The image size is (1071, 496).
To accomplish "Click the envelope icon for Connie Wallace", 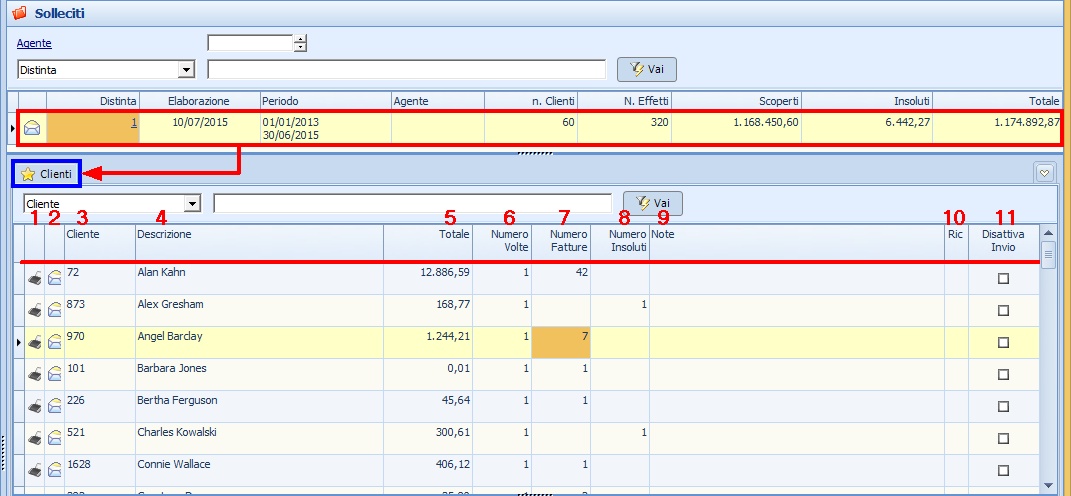I will coord(55,471).
